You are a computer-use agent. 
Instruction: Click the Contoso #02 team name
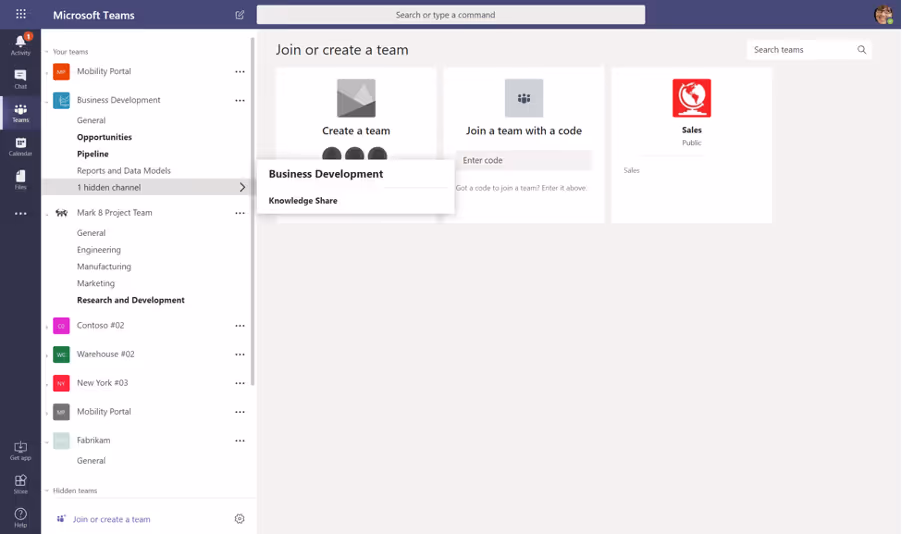coord(100,325)
